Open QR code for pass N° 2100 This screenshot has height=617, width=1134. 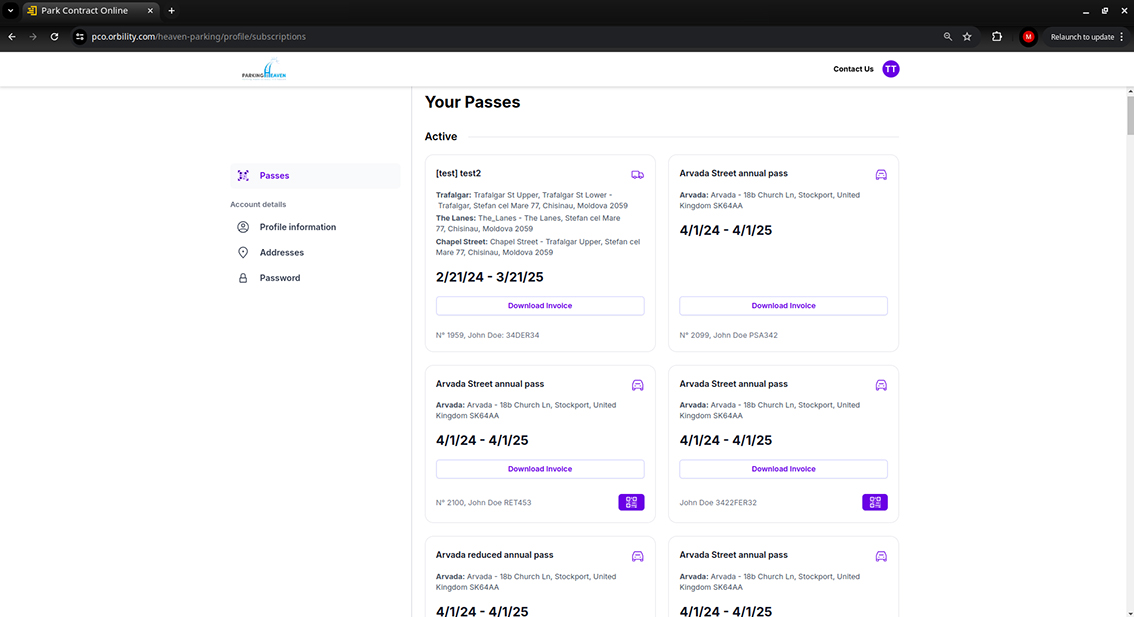[x=631, y=502]
